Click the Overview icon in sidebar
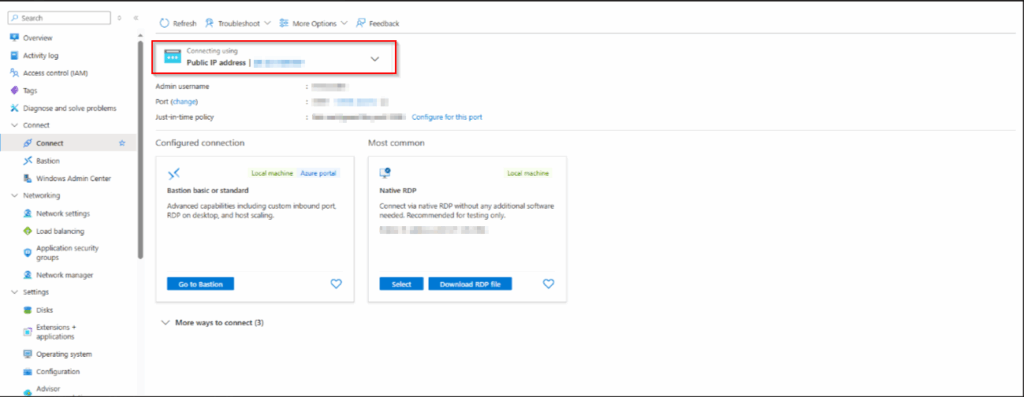The height and width of the screenshot is (397, 1024). [x=14, y=38]
